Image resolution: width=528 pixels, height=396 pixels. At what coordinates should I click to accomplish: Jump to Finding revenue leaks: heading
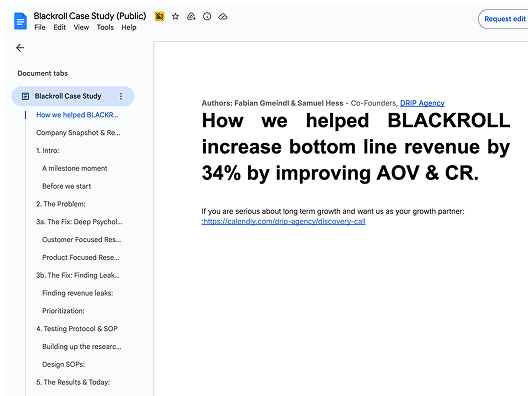77,293
